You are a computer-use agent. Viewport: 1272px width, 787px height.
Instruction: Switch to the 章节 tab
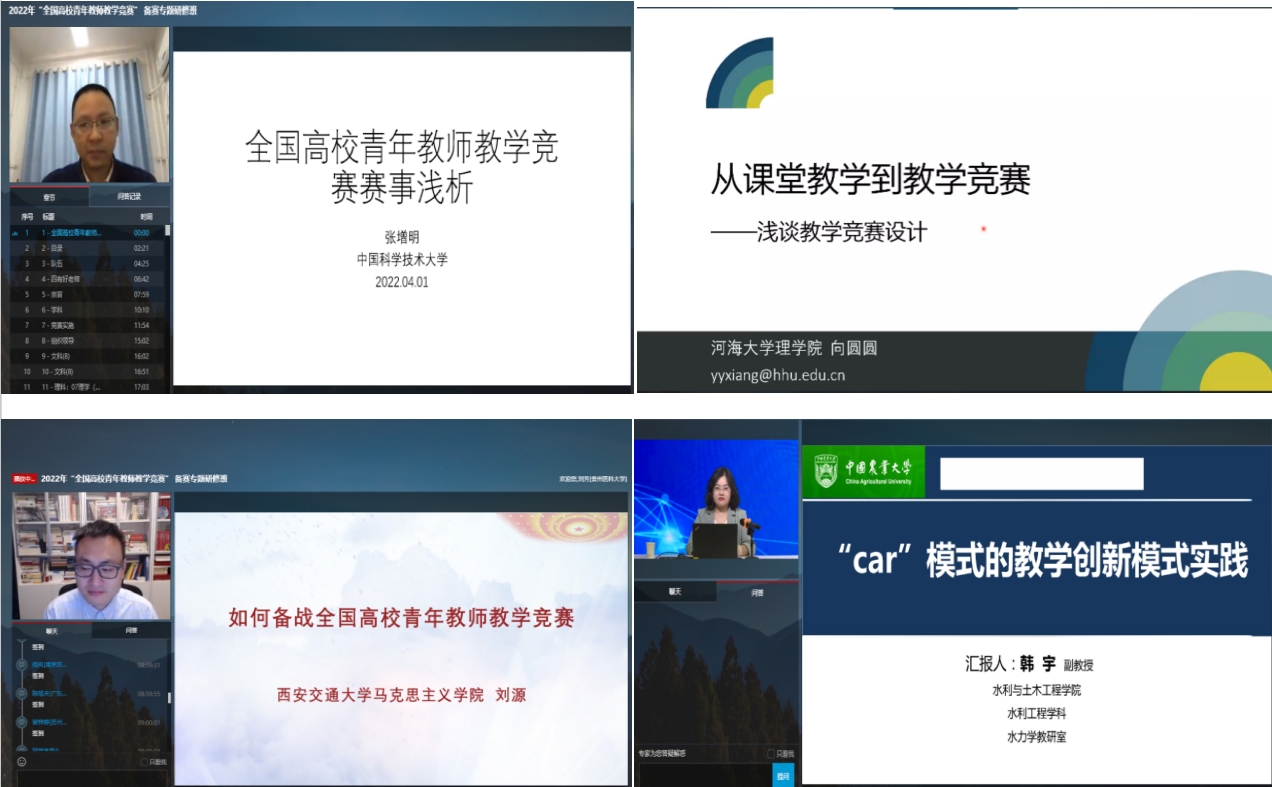pyautogui.click(x=49, y=197)
